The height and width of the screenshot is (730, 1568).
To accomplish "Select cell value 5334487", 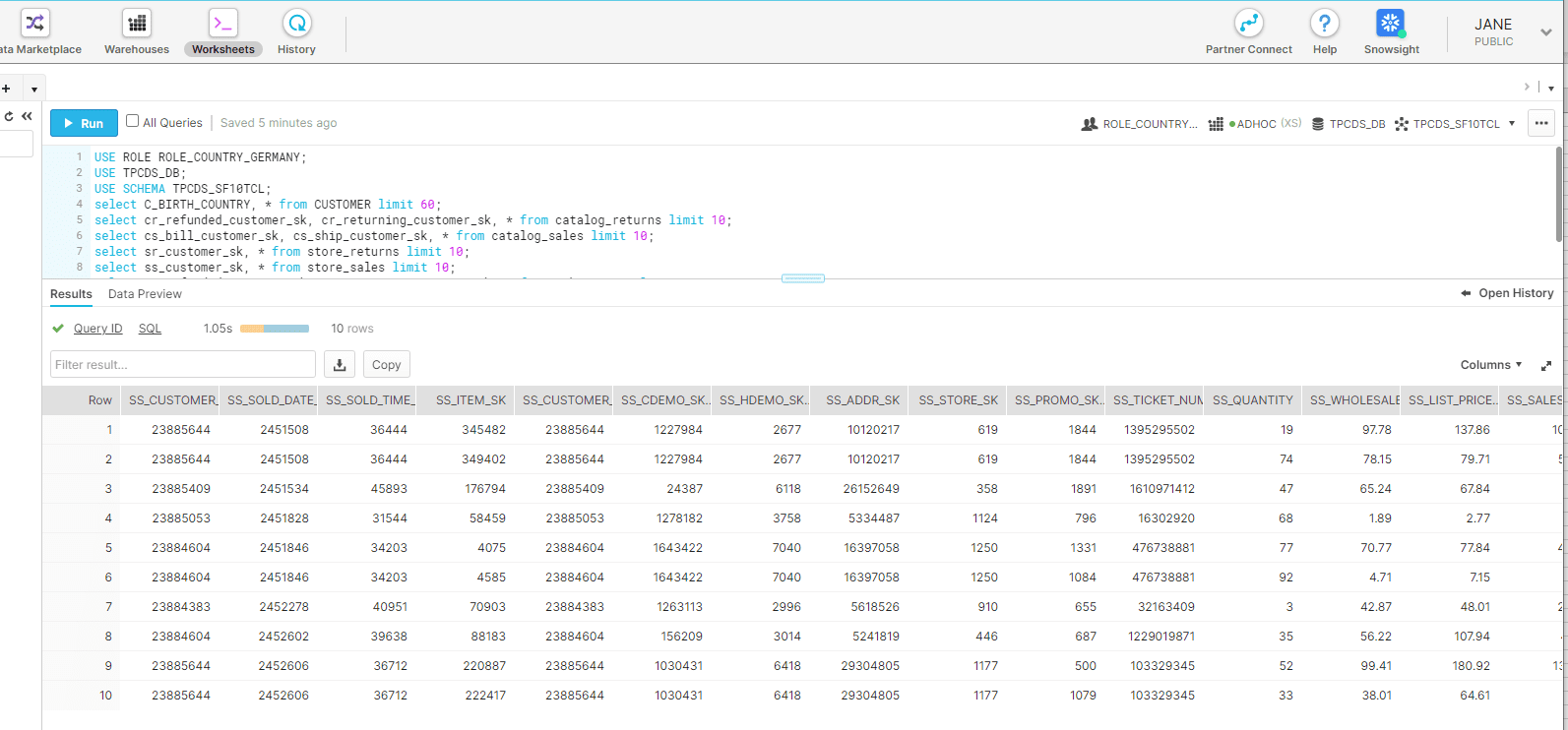I will point(873,518).
